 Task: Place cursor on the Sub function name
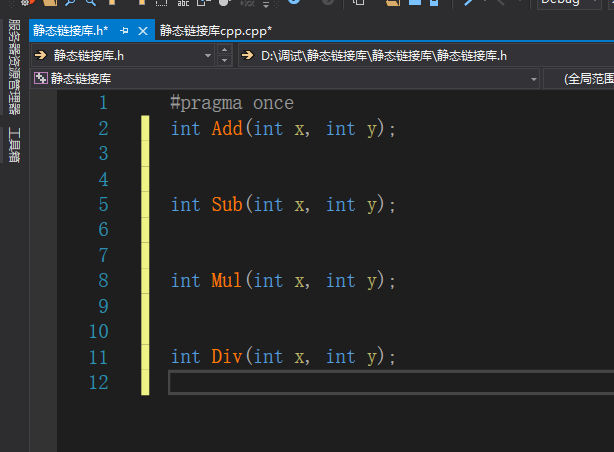[227, 204]
